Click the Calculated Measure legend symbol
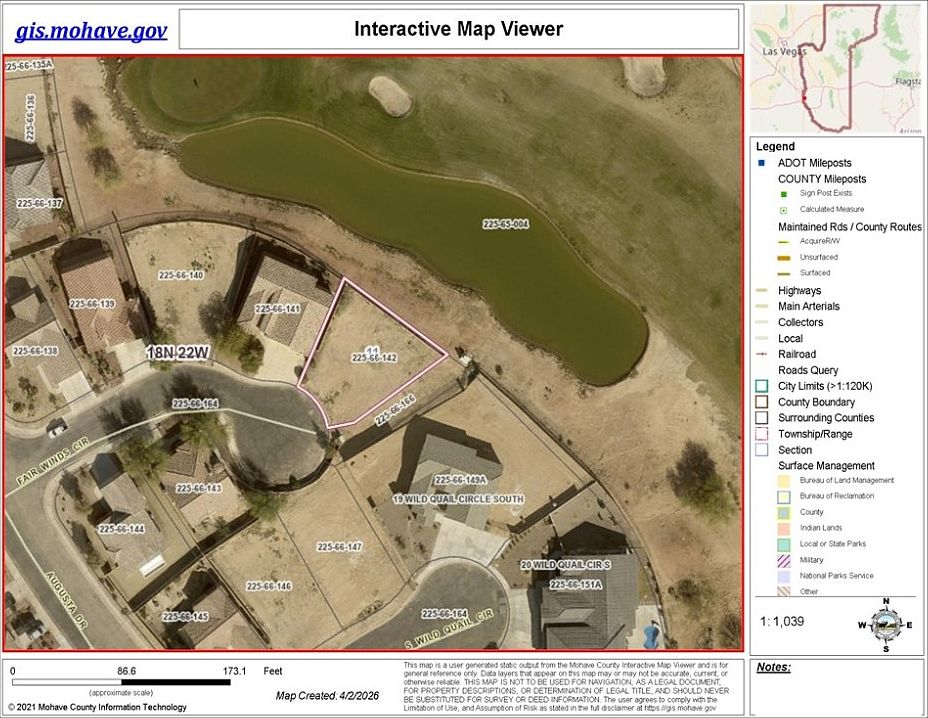Screen dimensions: 928x718 (x=784, y=210)
